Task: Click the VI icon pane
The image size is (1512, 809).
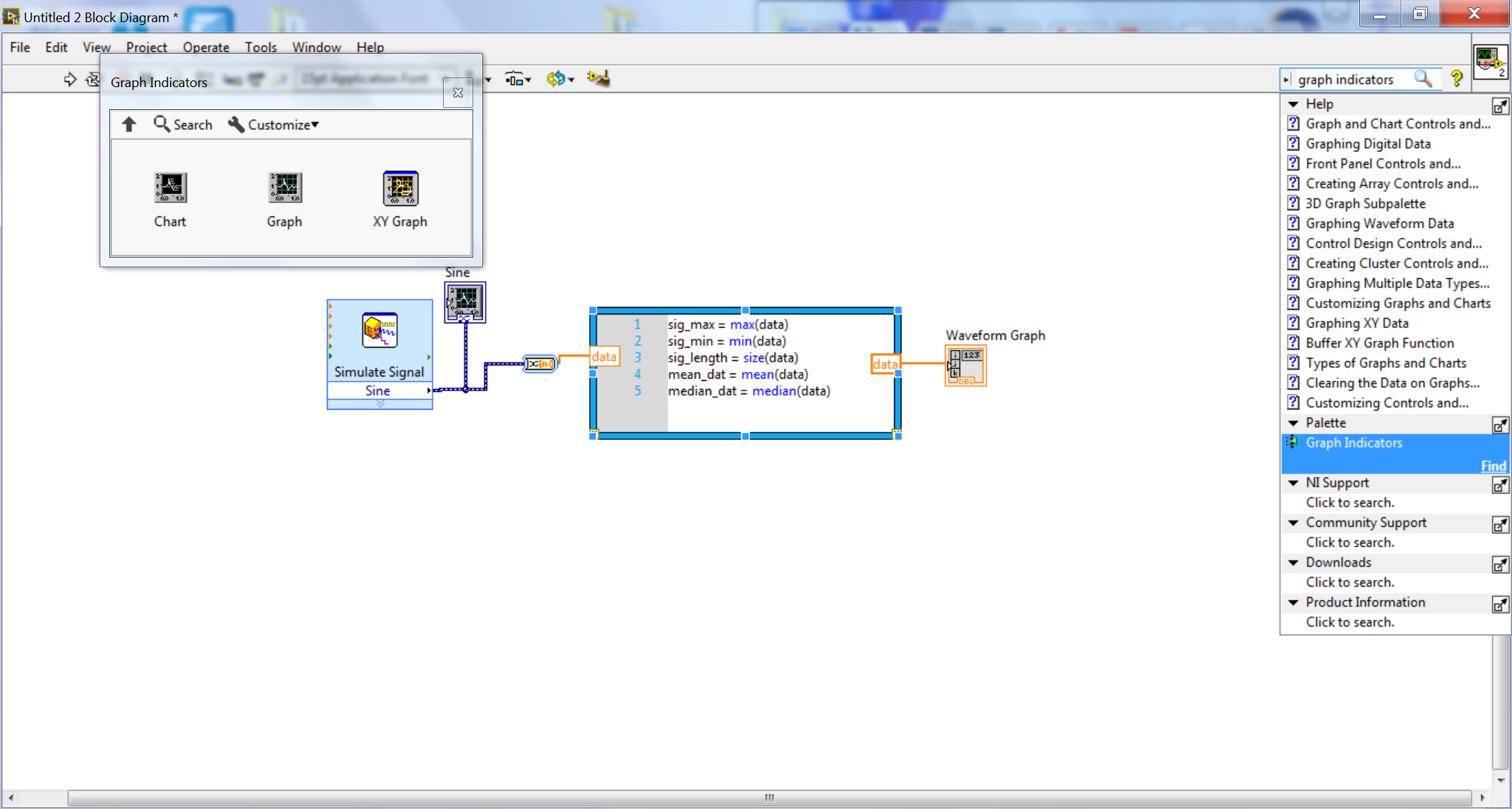Action: click(x=1491, y=61)
